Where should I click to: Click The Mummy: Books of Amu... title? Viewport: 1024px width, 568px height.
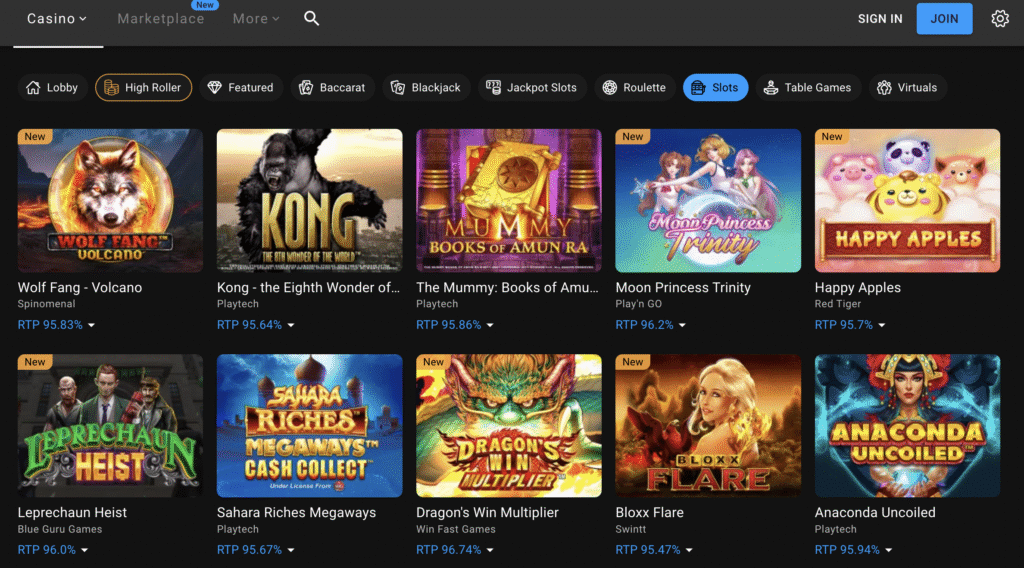pos(507,287)
